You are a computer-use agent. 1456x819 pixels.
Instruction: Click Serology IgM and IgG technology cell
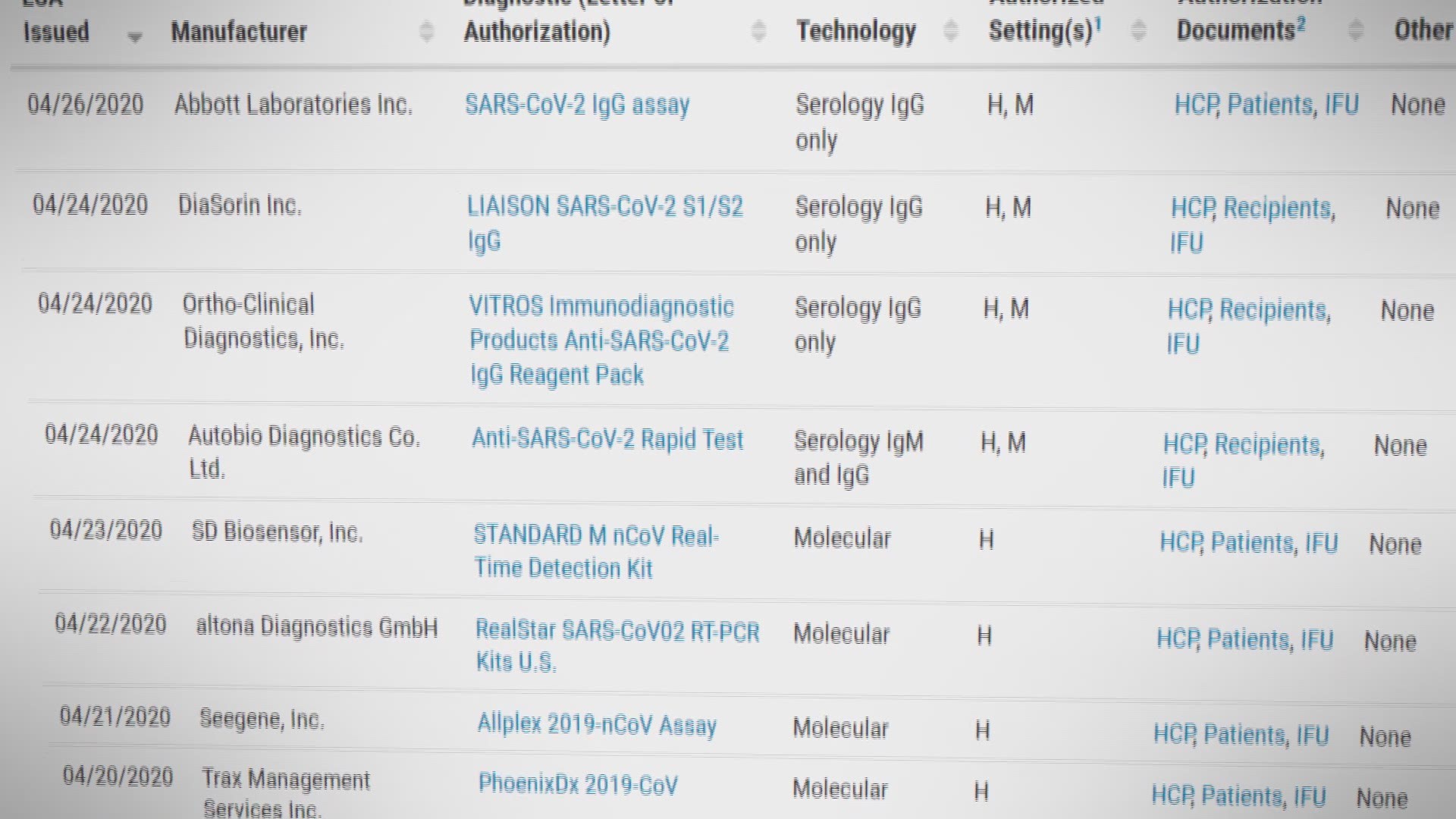[858, 458]
